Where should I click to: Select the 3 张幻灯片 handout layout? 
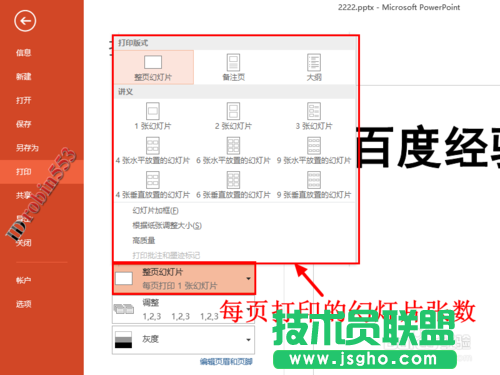tap(314, 116)
